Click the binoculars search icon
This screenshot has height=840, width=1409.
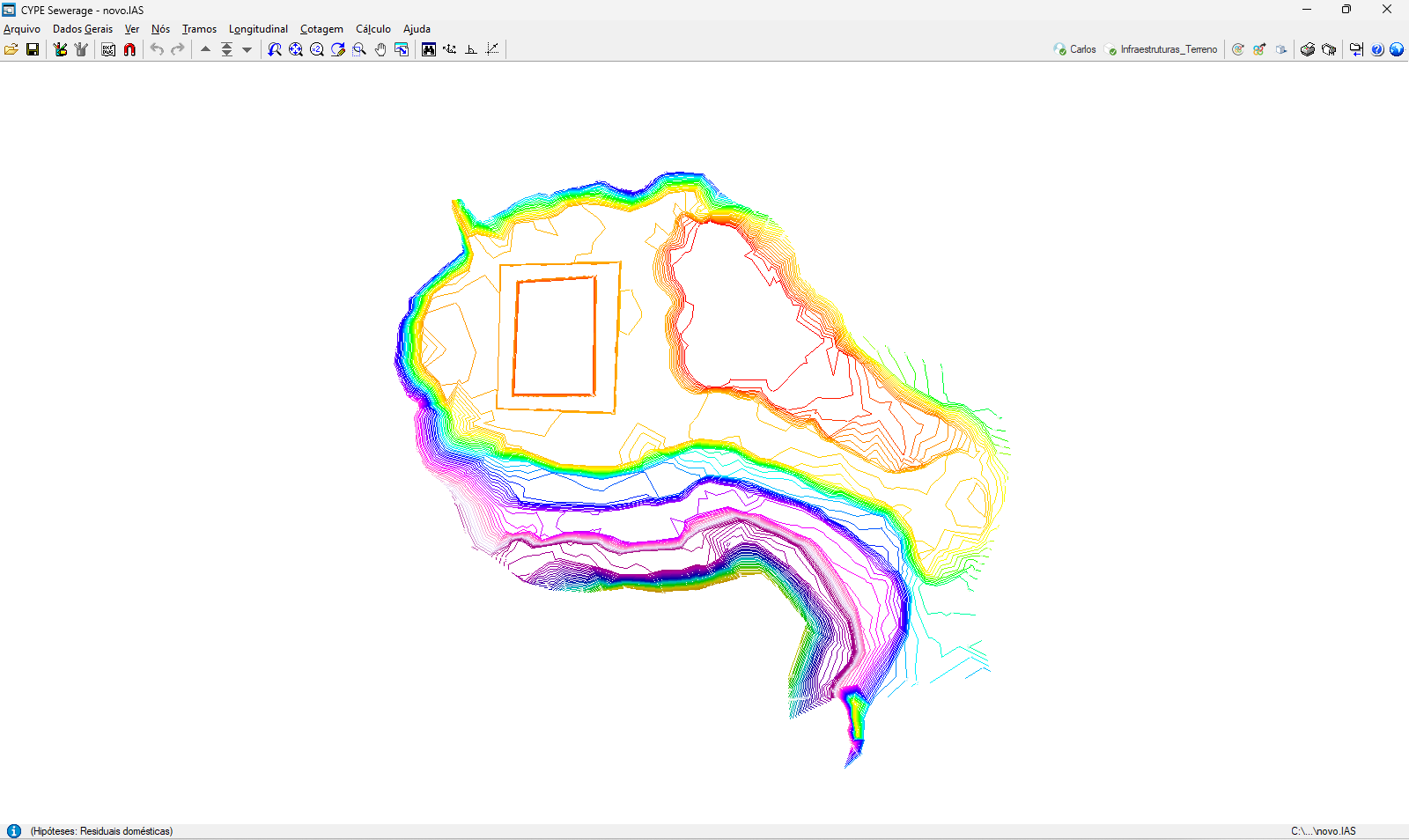429,49
